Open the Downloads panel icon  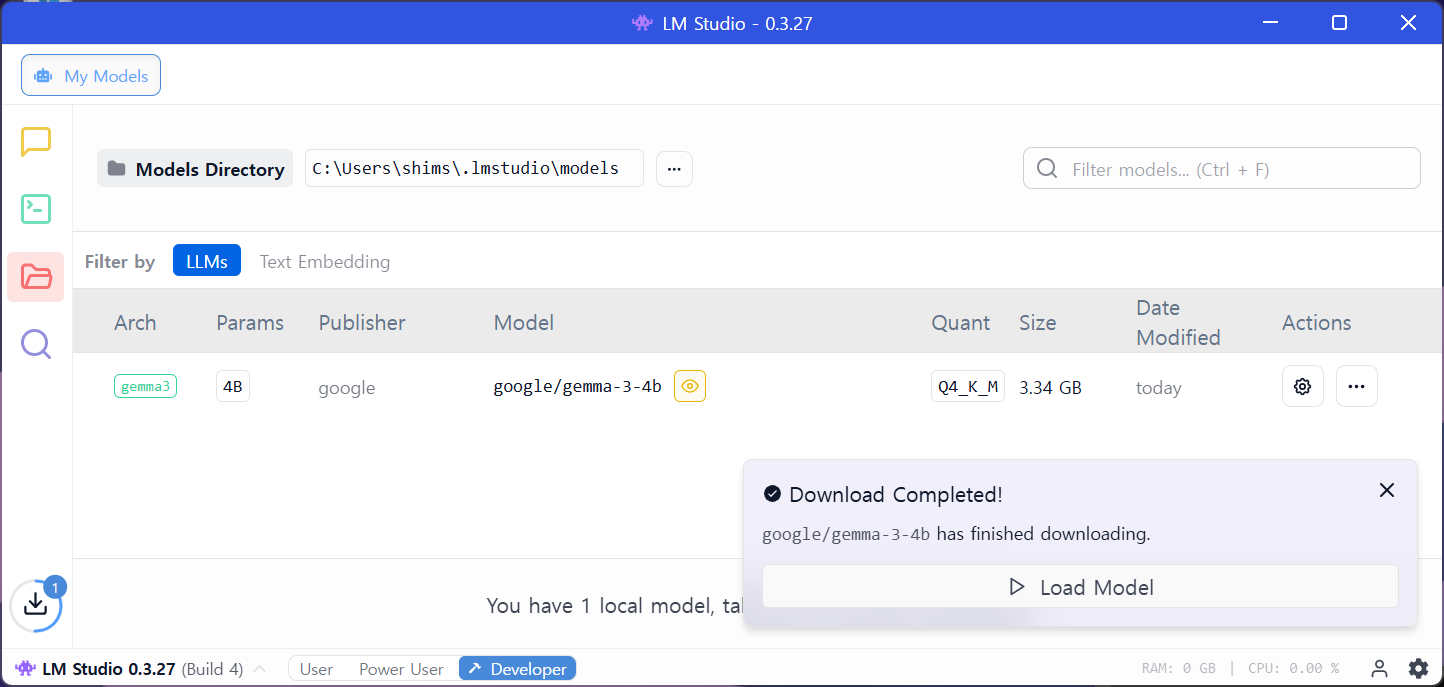coord(35,604)
